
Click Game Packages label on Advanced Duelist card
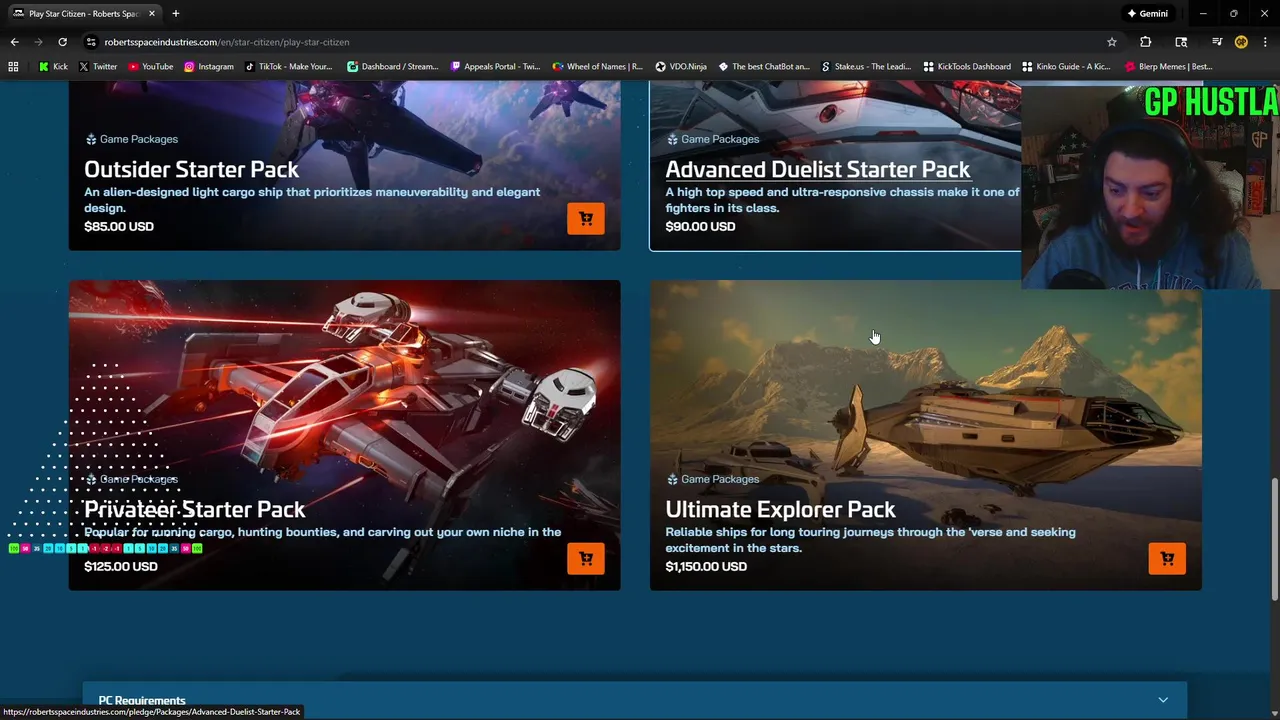point(712,139)
